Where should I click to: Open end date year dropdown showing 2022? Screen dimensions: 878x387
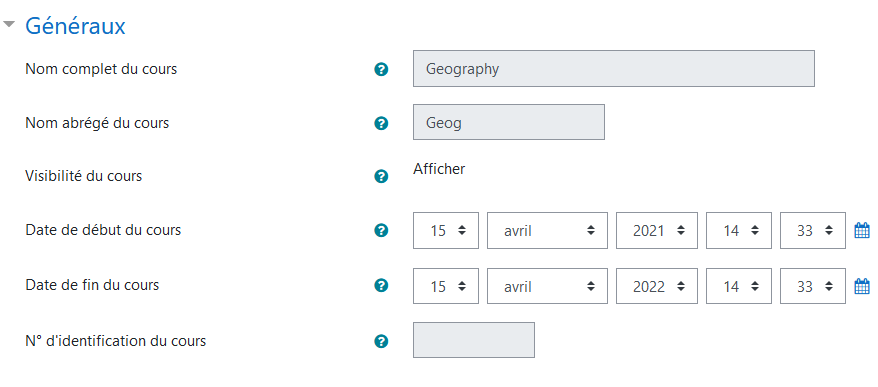[x=657, y=286]
